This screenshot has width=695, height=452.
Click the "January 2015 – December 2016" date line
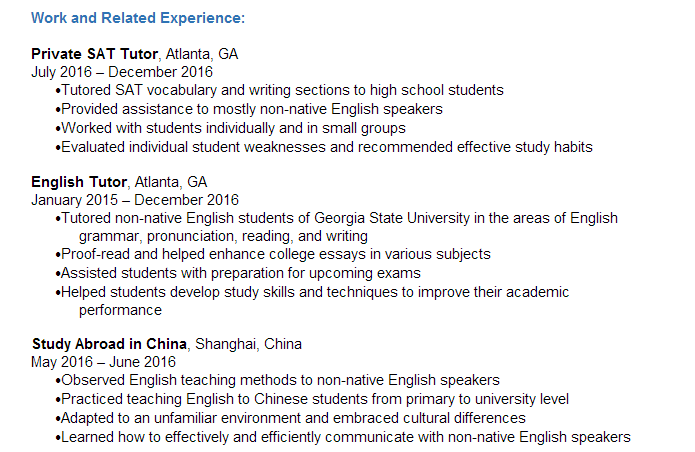pos(135,200)
